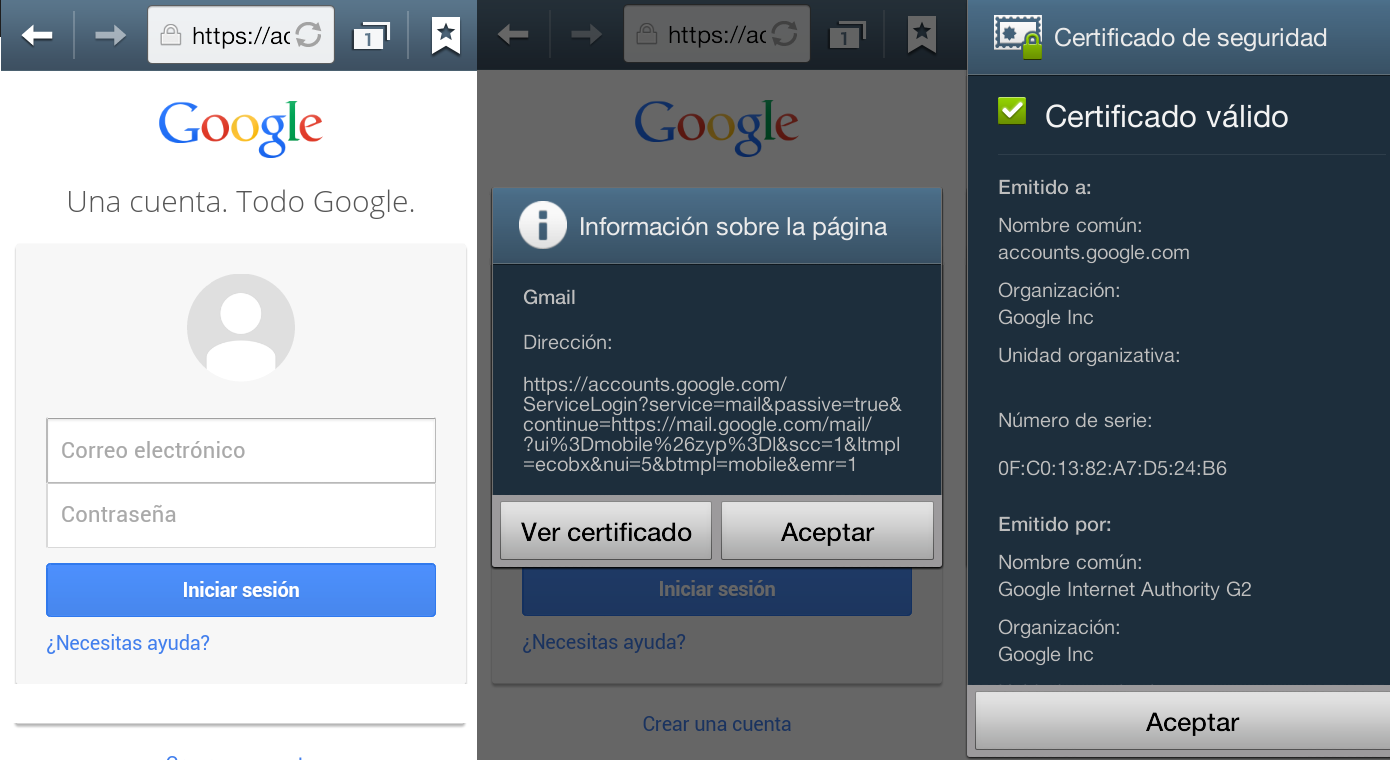The width and height of the screenshot is (1390, 760).
Task: Focus the Correo electrónico field
Action: tap(241, 450)
